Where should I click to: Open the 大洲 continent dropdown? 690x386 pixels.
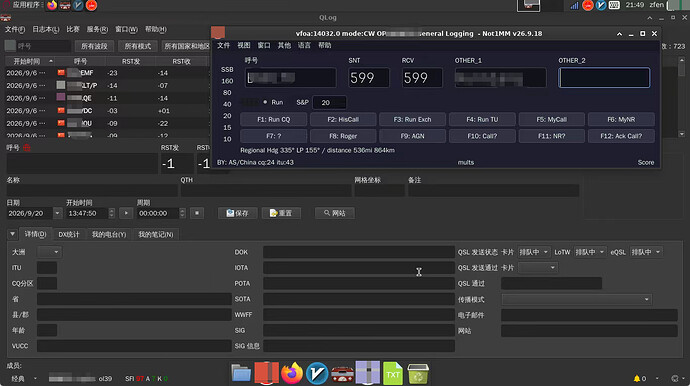click(49, 252)
